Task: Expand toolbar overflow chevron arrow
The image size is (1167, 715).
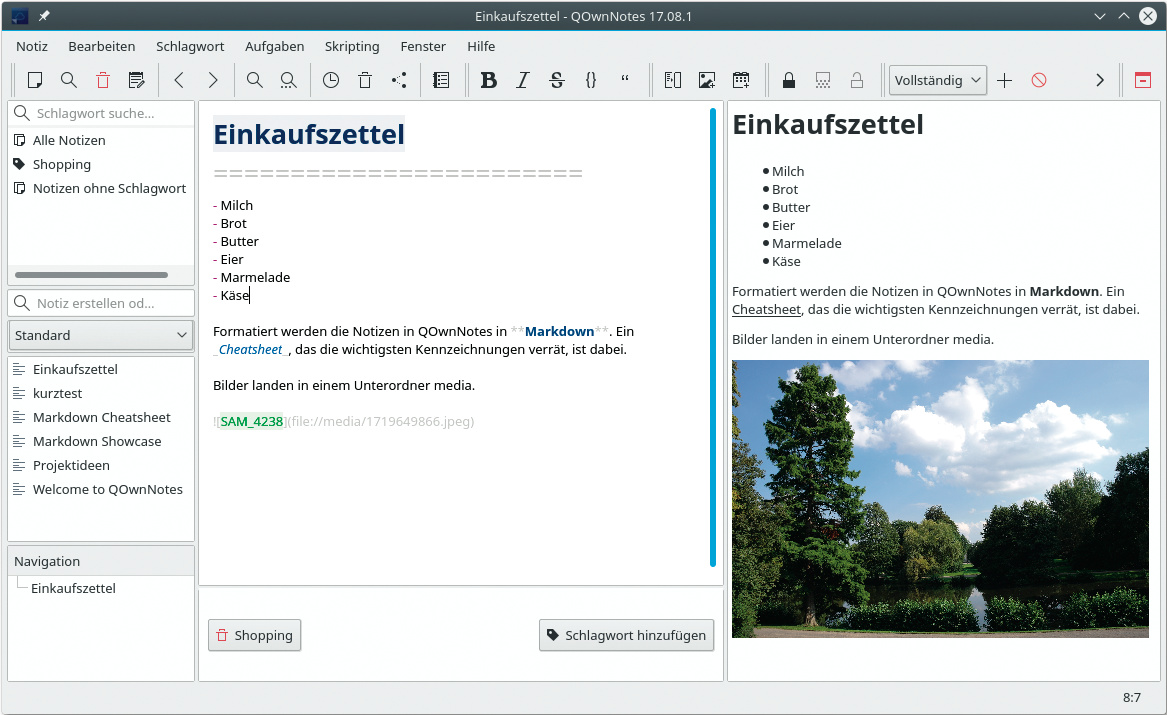Action: coord(1100,80)
